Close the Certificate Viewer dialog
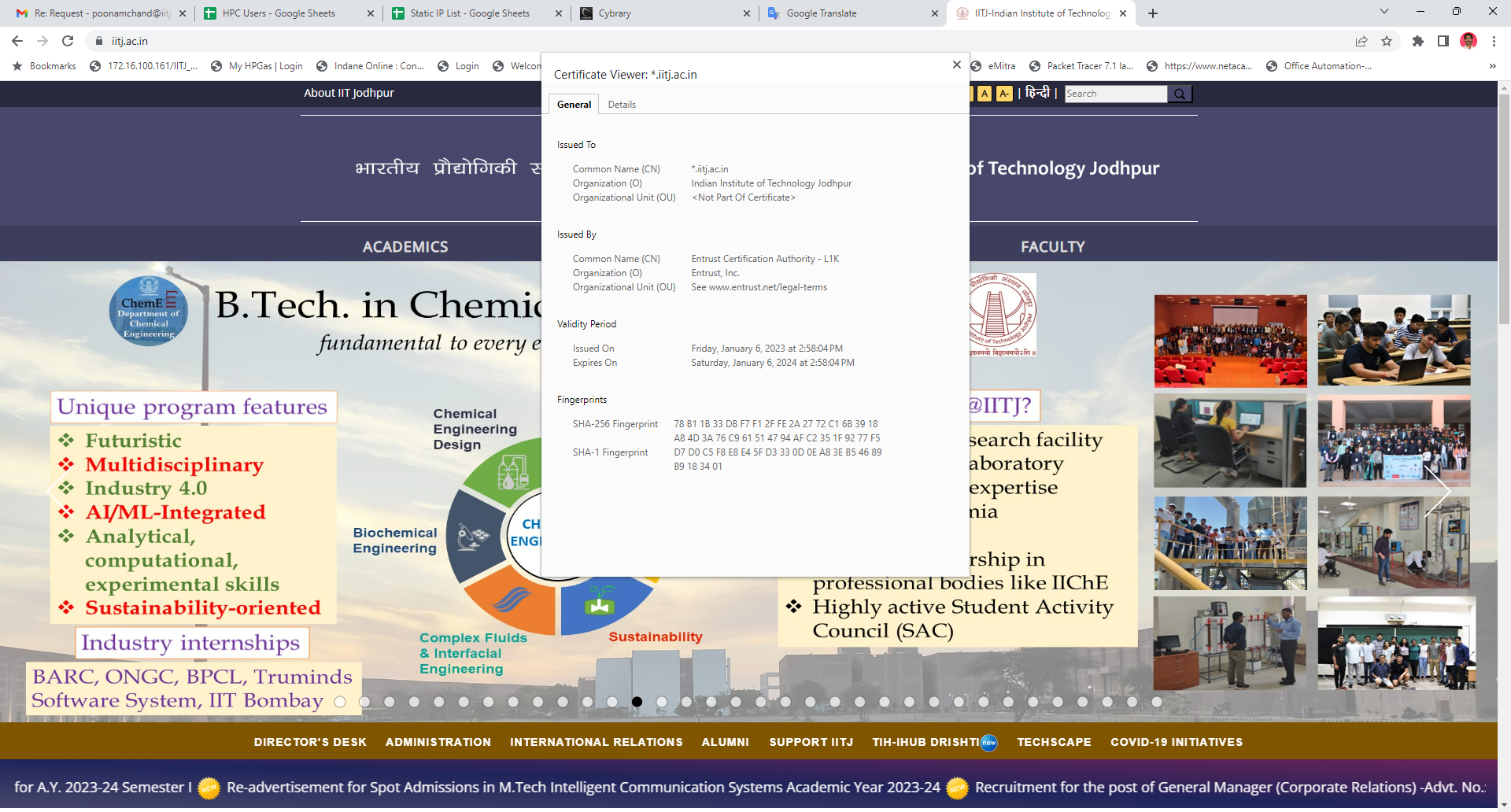The image size is (1511, 812). pyautogui.click(x=956, y=65)
